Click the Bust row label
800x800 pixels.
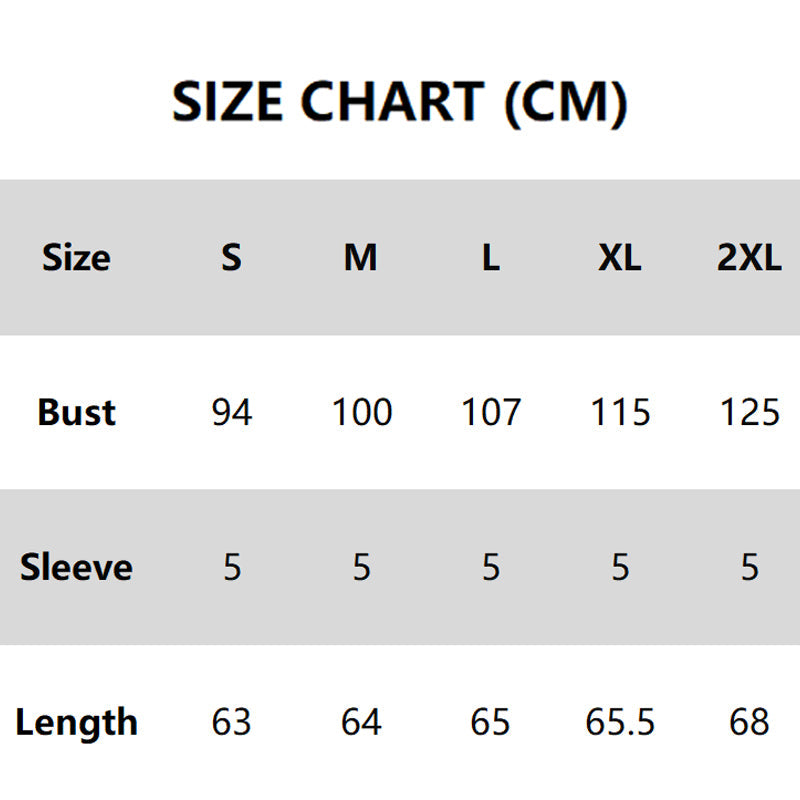[76, 412]
